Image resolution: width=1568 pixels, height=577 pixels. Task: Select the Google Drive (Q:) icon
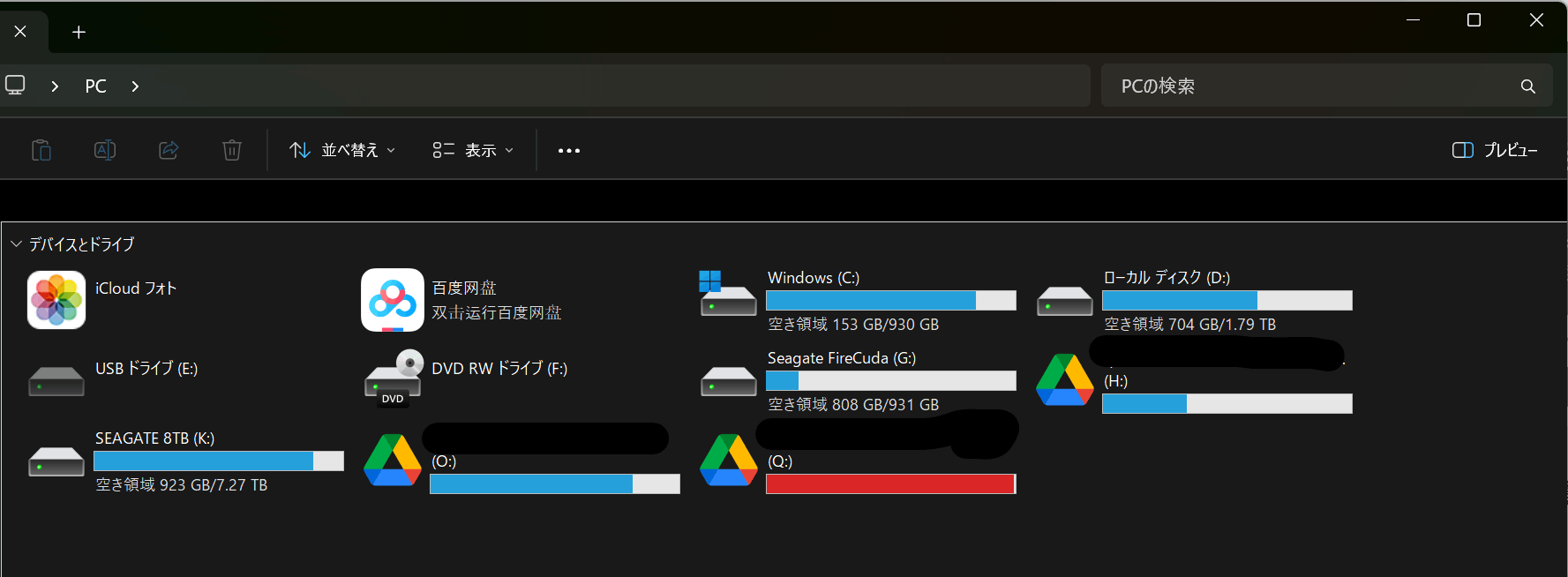click(x=729, y=460)
